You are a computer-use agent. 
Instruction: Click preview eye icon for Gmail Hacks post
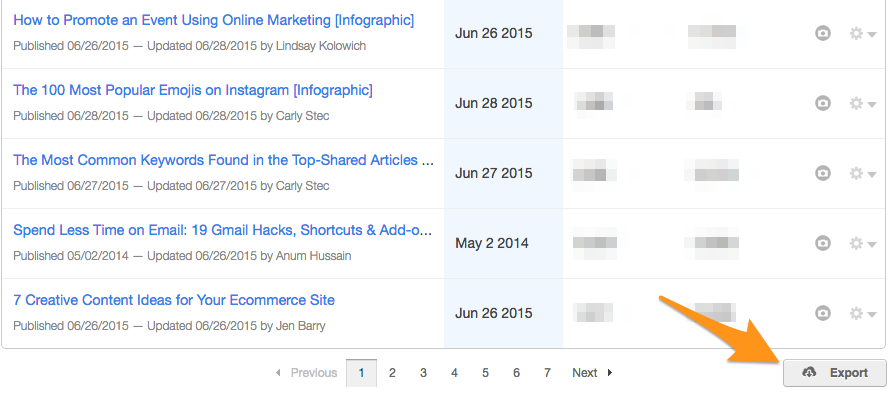pyautogui.click(x=822, y=244)
